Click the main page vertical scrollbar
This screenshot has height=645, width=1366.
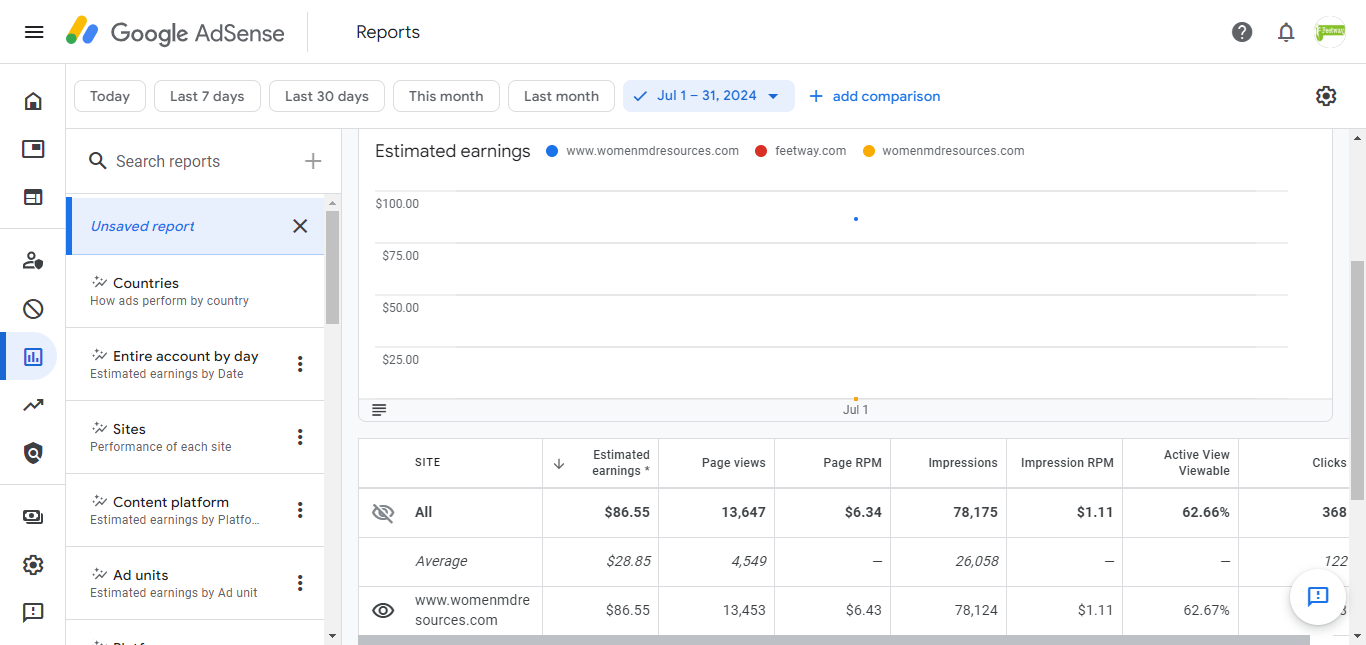click(x=1357, y=380)
